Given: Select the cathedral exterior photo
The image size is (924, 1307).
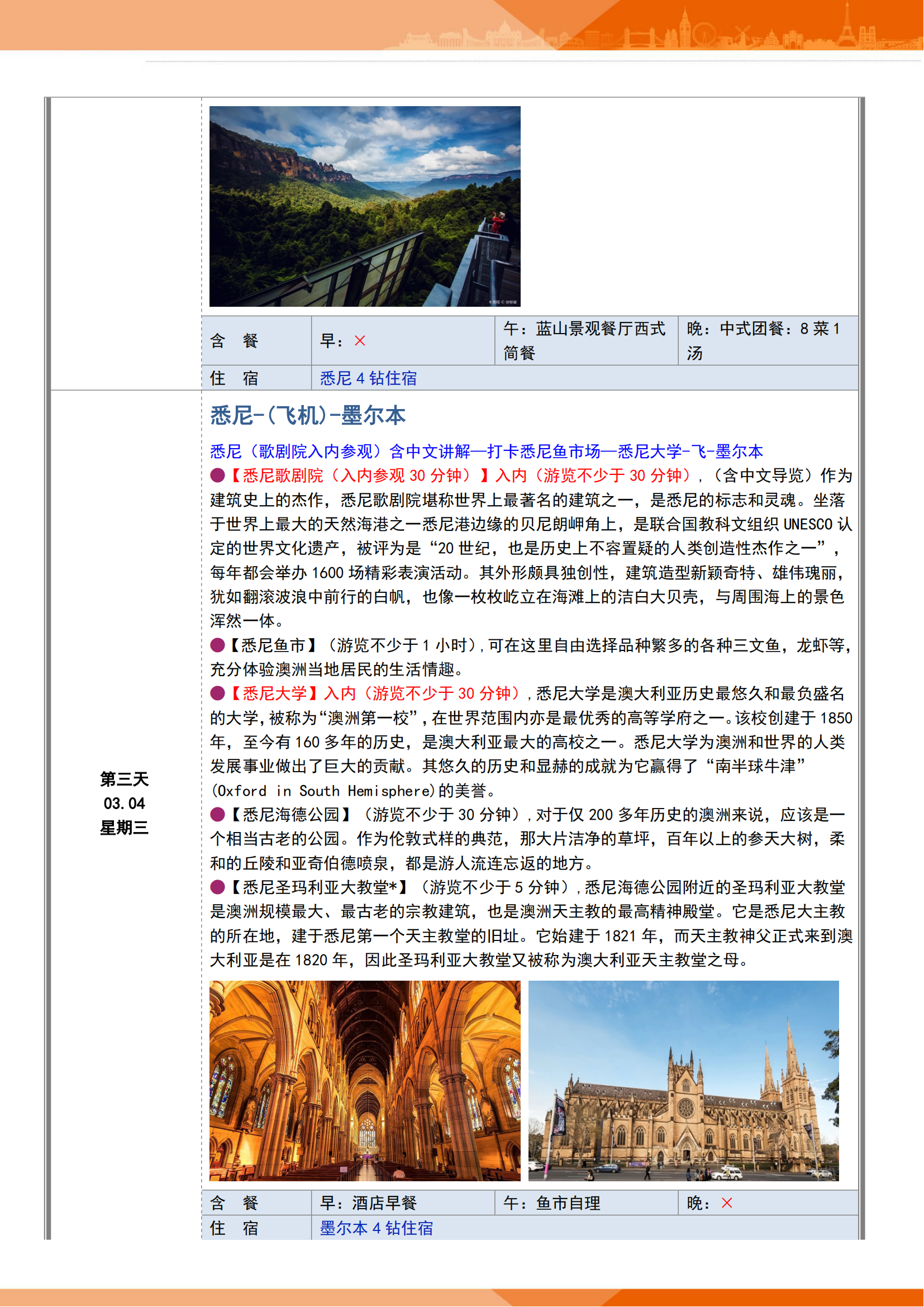Looking at the screenshot, I should point(683,1081).
